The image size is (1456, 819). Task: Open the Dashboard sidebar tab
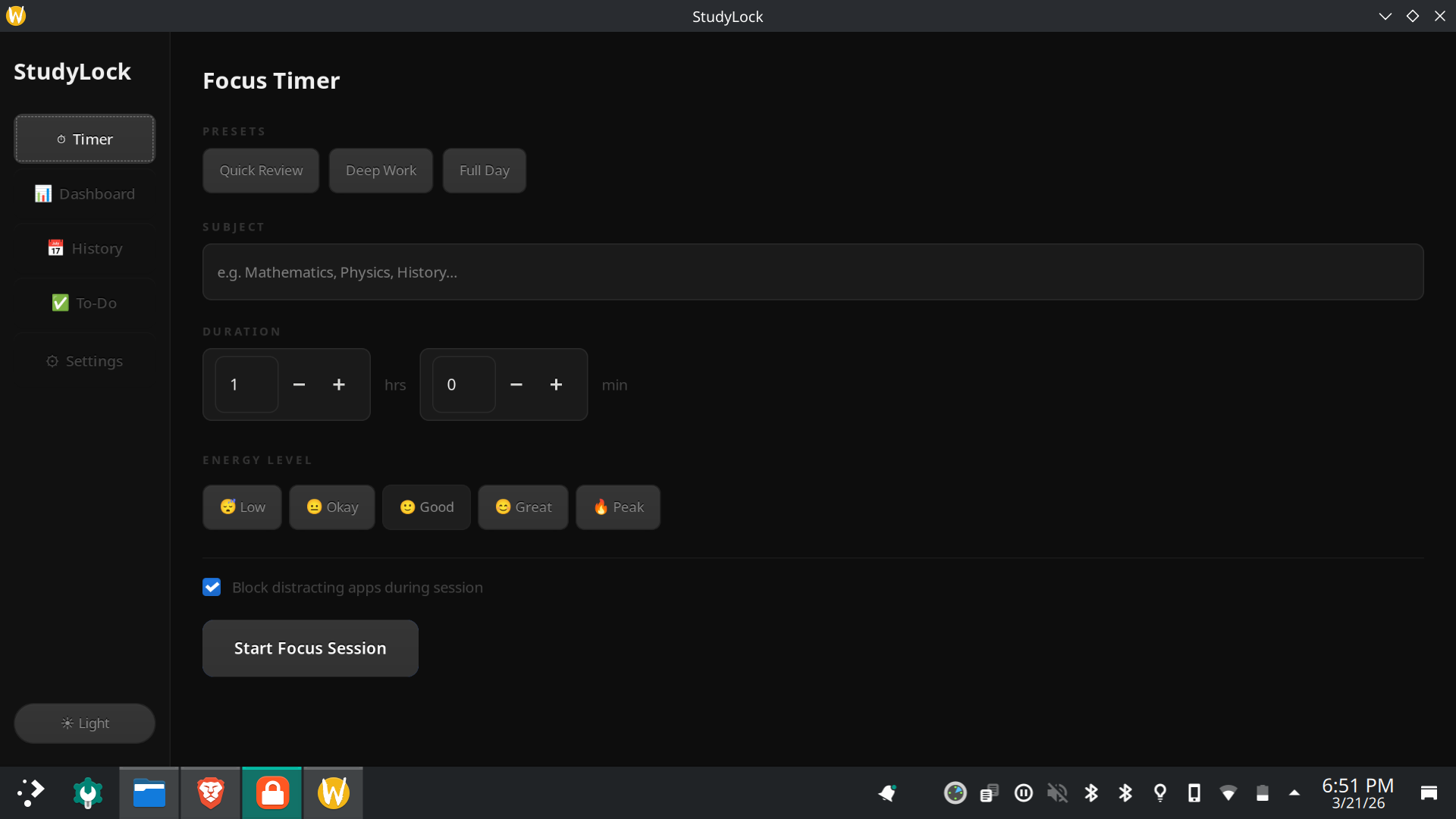pyautogui.click(x=84, y=194)
